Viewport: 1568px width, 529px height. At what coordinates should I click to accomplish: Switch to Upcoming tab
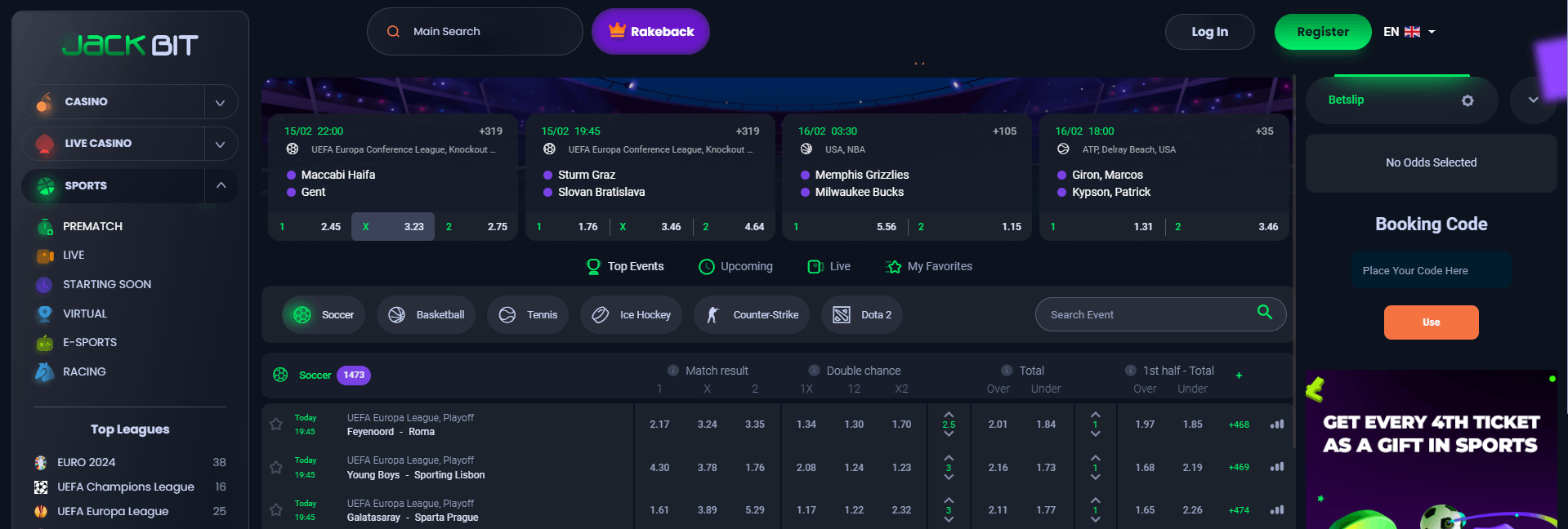coord(735,267)
